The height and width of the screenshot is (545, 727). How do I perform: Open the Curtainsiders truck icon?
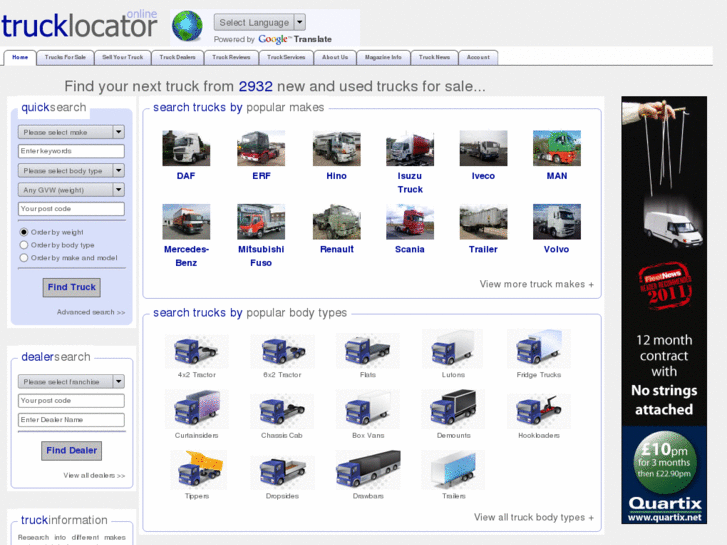(x=197, y=409)
